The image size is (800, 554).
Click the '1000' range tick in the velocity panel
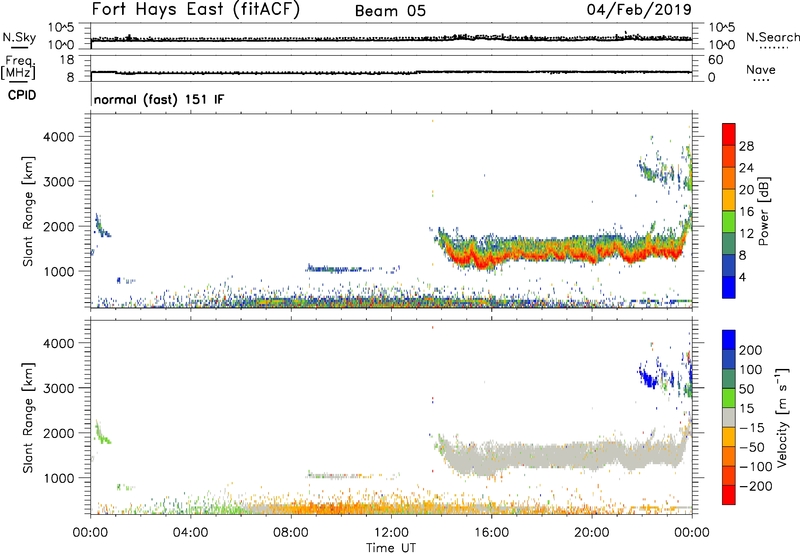tap(59, 478)
